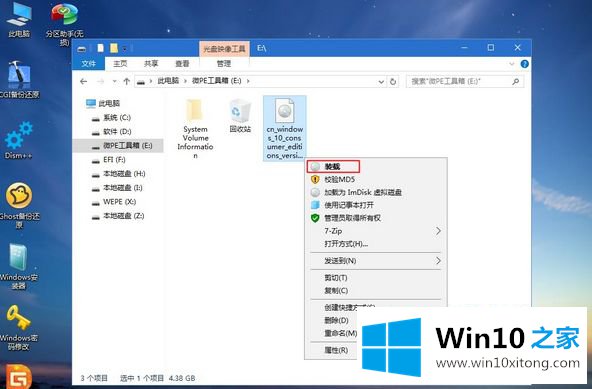Click the chevron after 微PE工具箱 (E:) in address bar
This screenshot has width=592, height=389.
248,81
